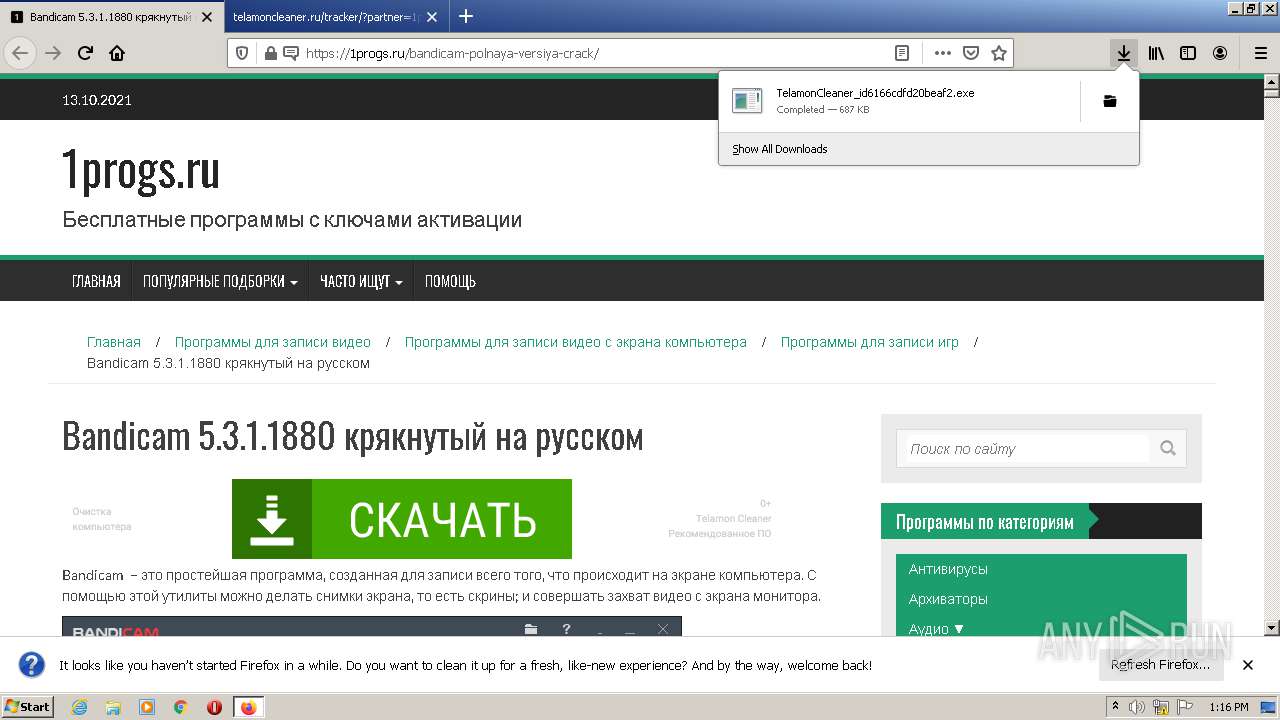Open the Library icon
The width and height of the screenshot is (1280, 720).
coord(1156,53)
